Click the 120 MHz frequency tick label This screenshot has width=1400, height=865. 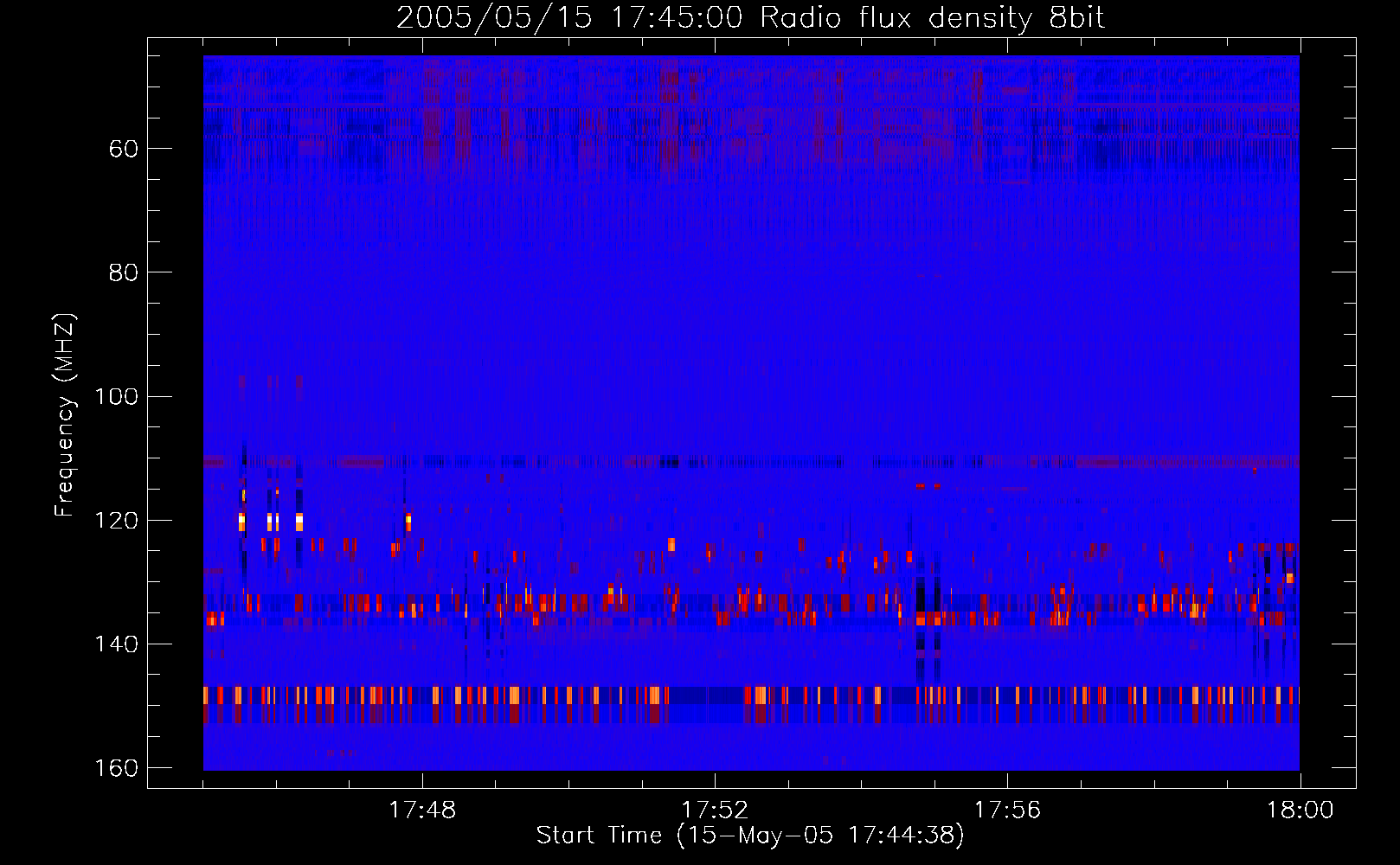(x=116, y=521)
